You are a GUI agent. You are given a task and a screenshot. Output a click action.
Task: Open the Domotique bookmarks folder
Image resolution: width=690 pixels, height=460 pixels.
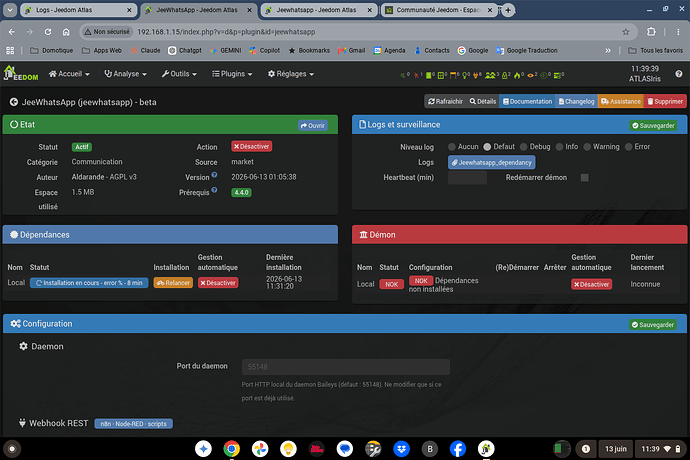click(52, 51)
